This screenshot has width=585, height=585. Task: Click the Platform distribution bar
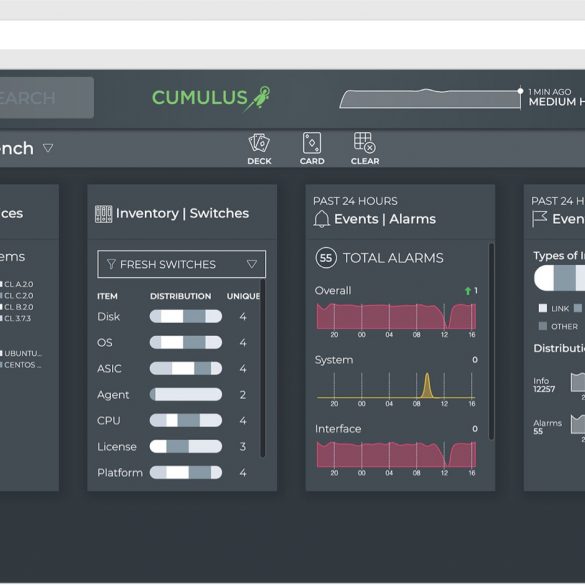[x=186, y=473]
